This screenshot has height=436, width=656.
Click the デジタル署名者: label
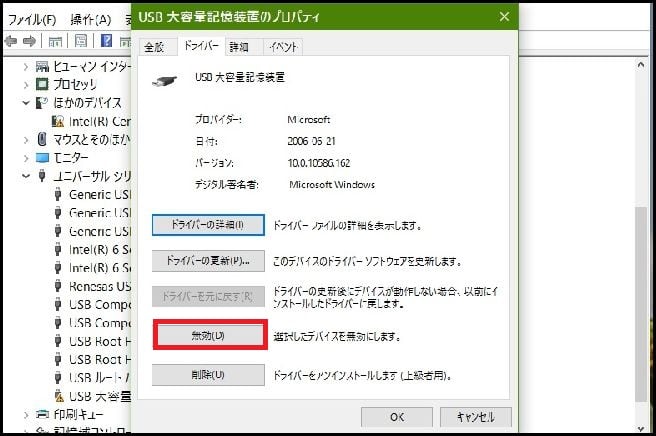pos(226,185)
